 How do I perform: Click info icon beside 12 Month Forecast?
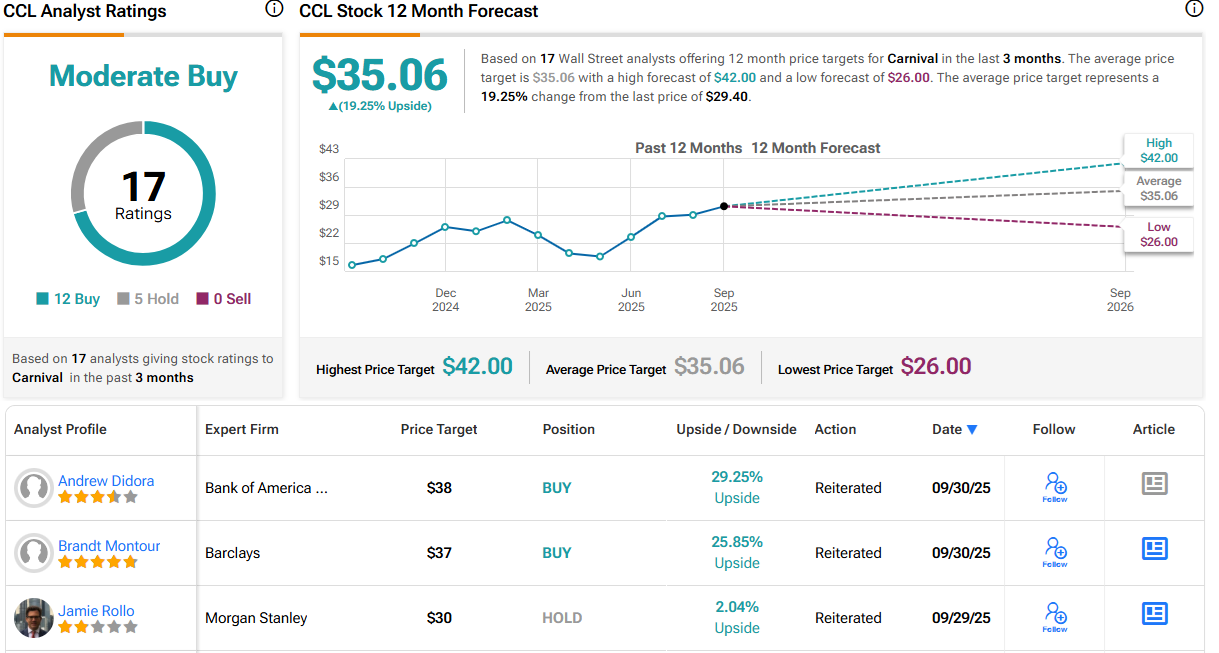(x=1193, y=9)
